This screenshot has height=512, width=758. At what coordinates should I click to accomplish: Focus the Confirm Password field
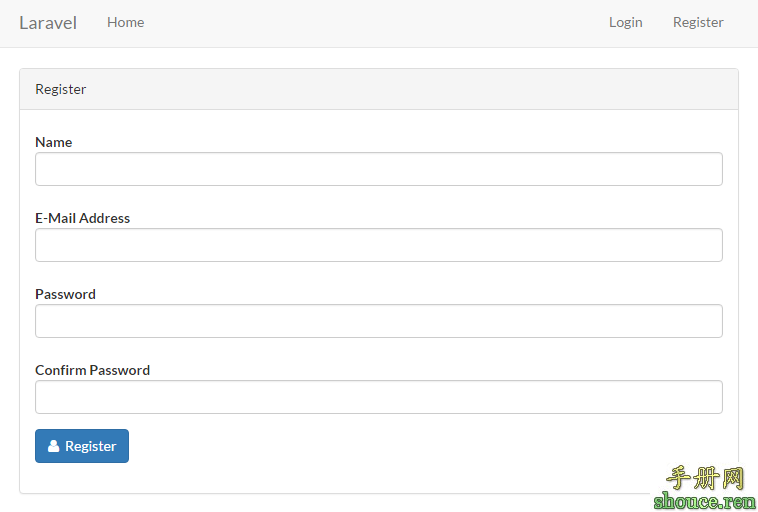[x=378, y=397]
